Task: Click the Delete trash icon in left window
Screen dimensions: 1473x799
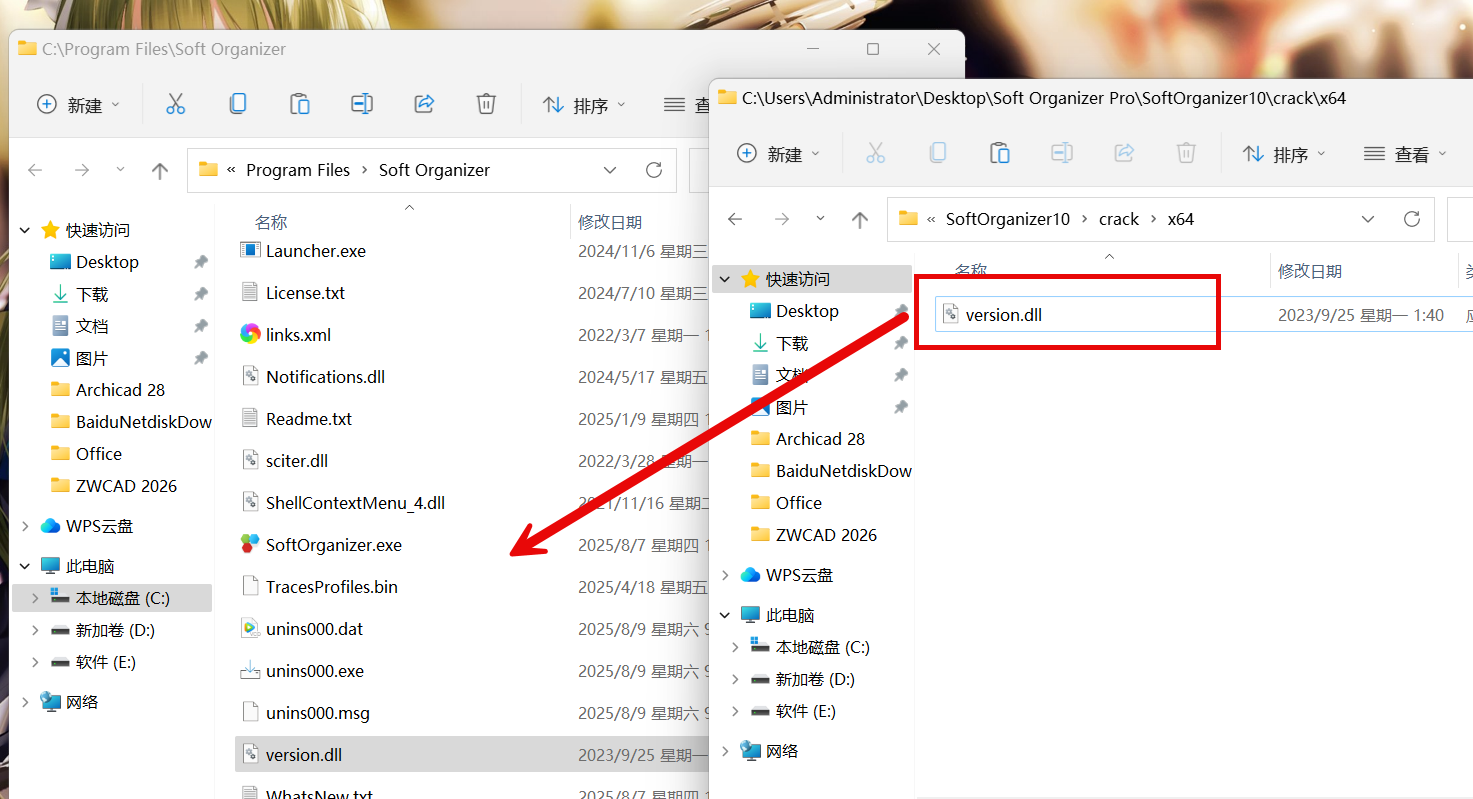Action: click(486, 104)
